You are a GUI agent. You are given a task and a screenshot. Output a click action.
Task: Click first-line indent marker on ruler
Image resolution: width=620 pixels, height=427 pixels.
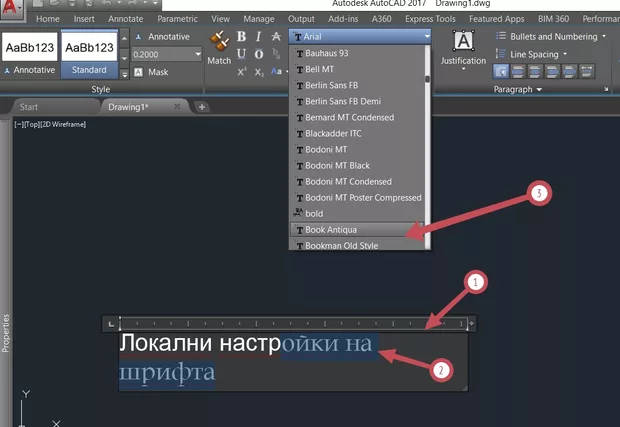[120, 319]
